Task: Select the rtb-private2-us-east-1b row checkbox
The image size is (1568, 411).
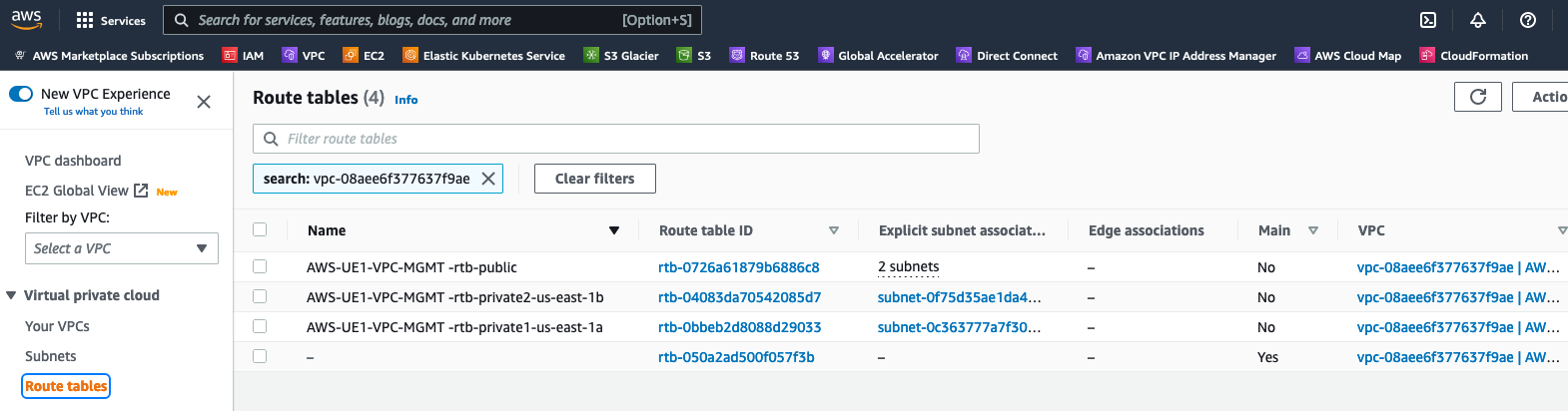Action: [x=260, y=296]
